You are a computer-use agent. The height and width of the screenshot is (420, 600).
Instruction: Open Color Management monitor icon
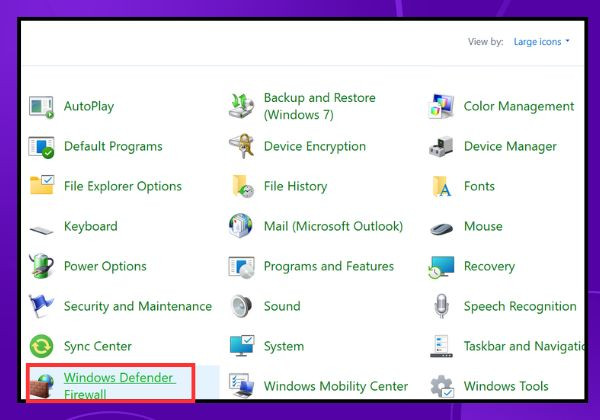tap(442, 106)
